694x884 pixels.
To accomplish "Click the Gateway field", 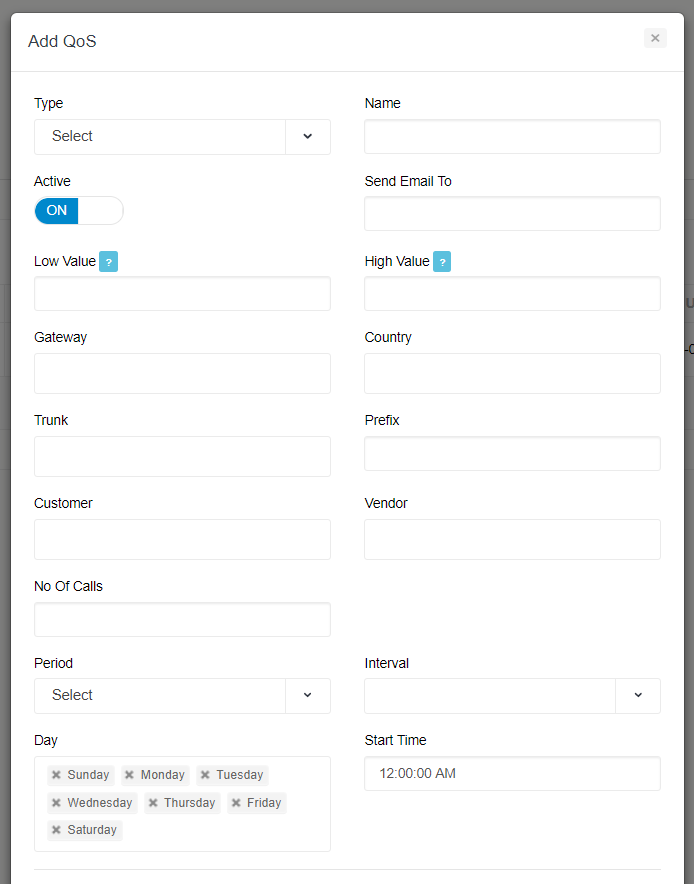I will (182, 373).
